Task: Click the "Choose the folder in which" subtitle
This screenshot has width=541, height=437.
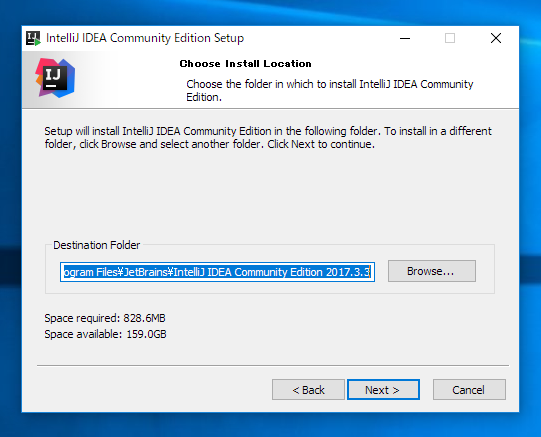Action: [329, 91]
